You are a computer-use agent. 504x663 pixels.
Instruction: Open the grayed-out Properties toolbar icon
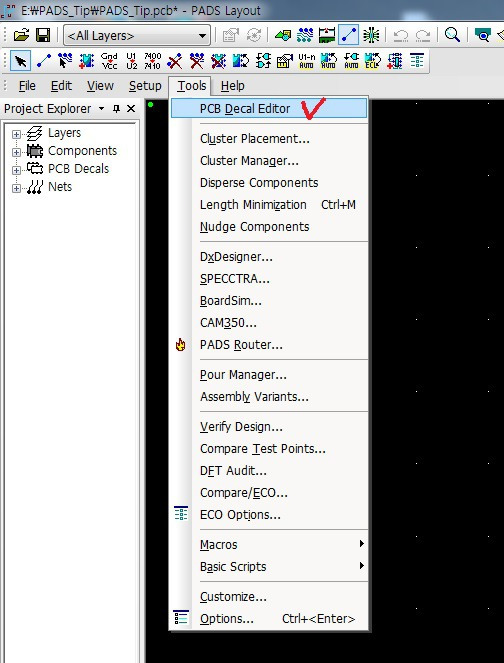pos(230,35)
